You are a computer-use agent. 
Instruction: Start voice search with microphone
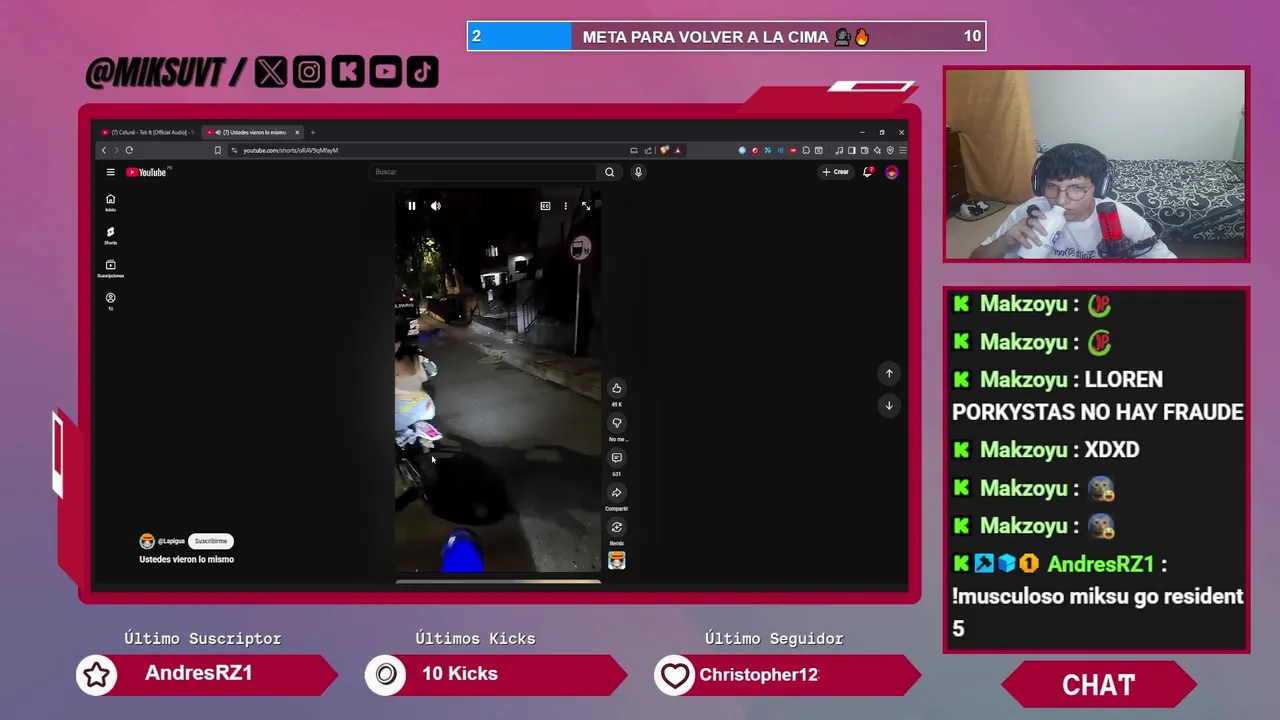638,172
